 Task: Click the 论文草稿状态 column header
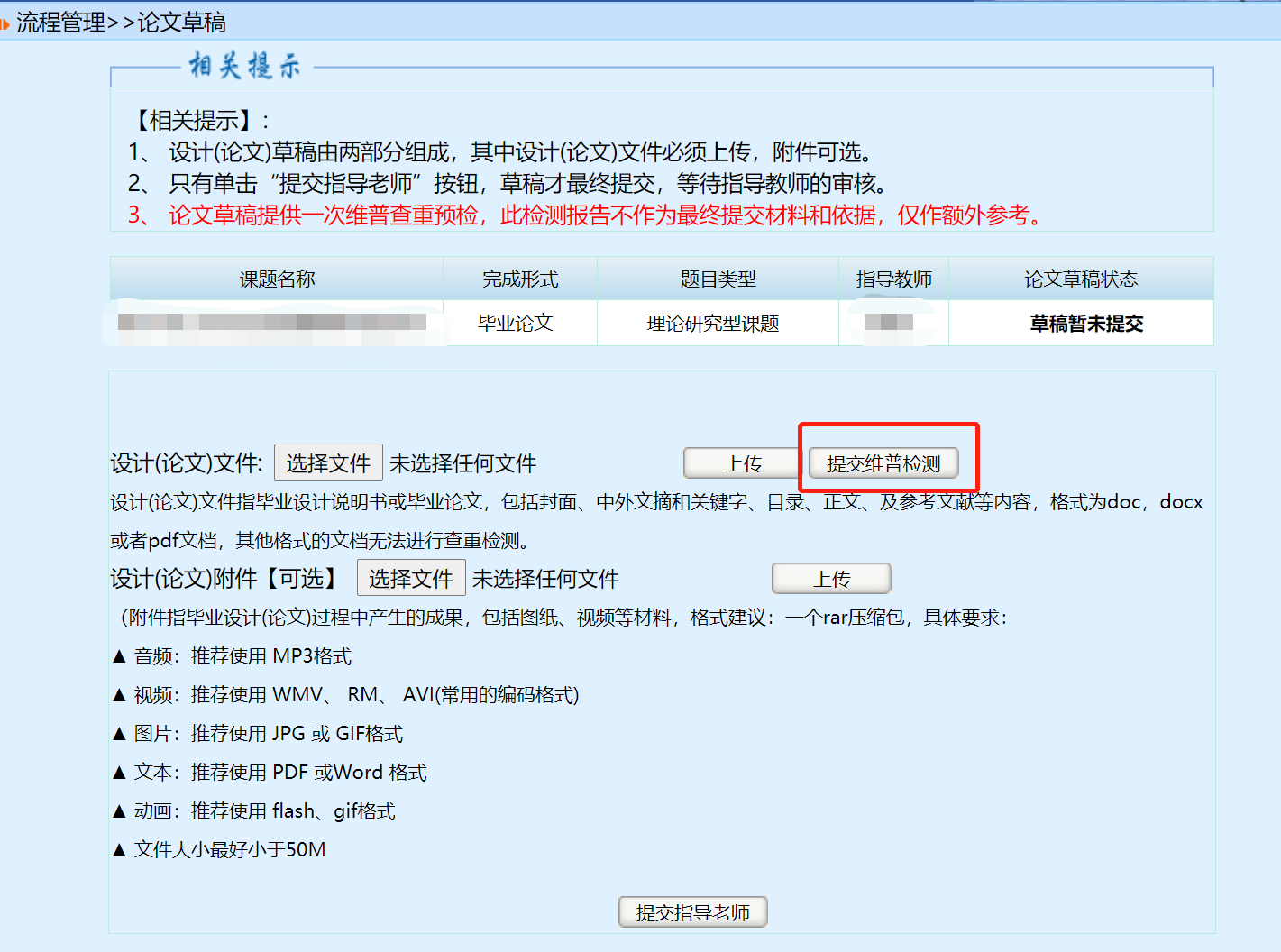(x=1081, y=279)
